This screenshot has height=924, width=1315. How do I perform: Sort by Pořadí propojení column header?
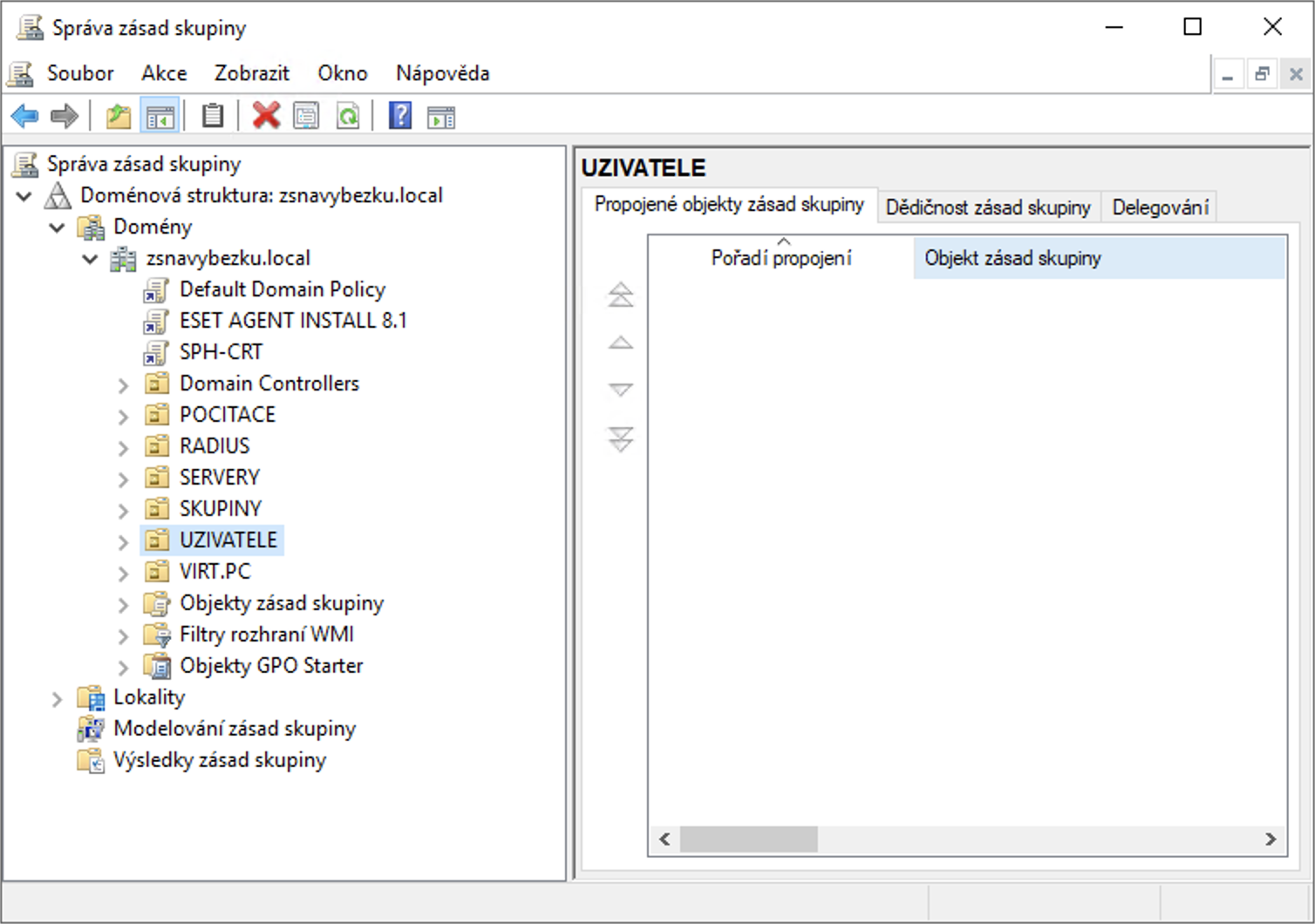(x=780, y=258)
